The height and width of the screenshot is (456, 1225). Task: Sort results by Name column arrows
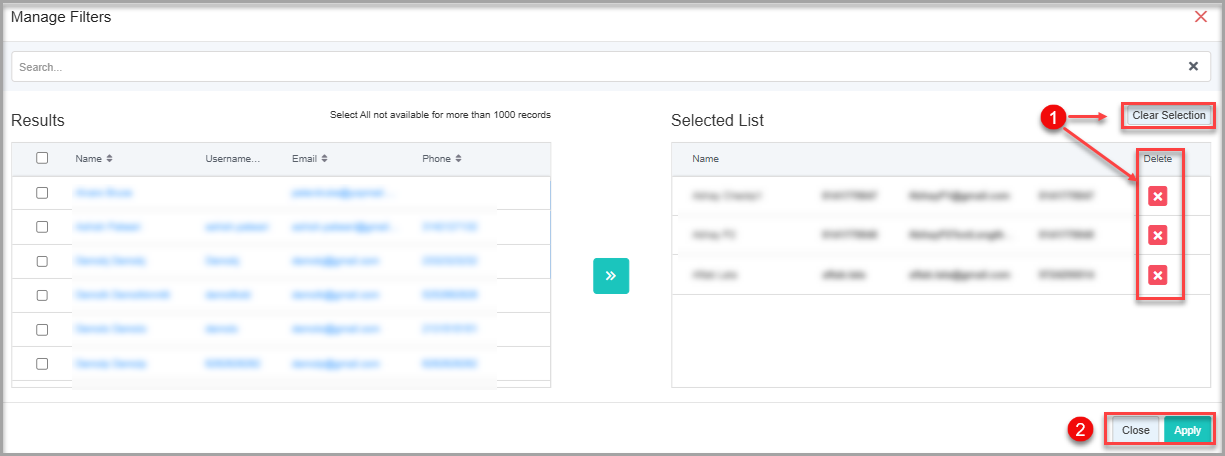[x=110, y=159]
